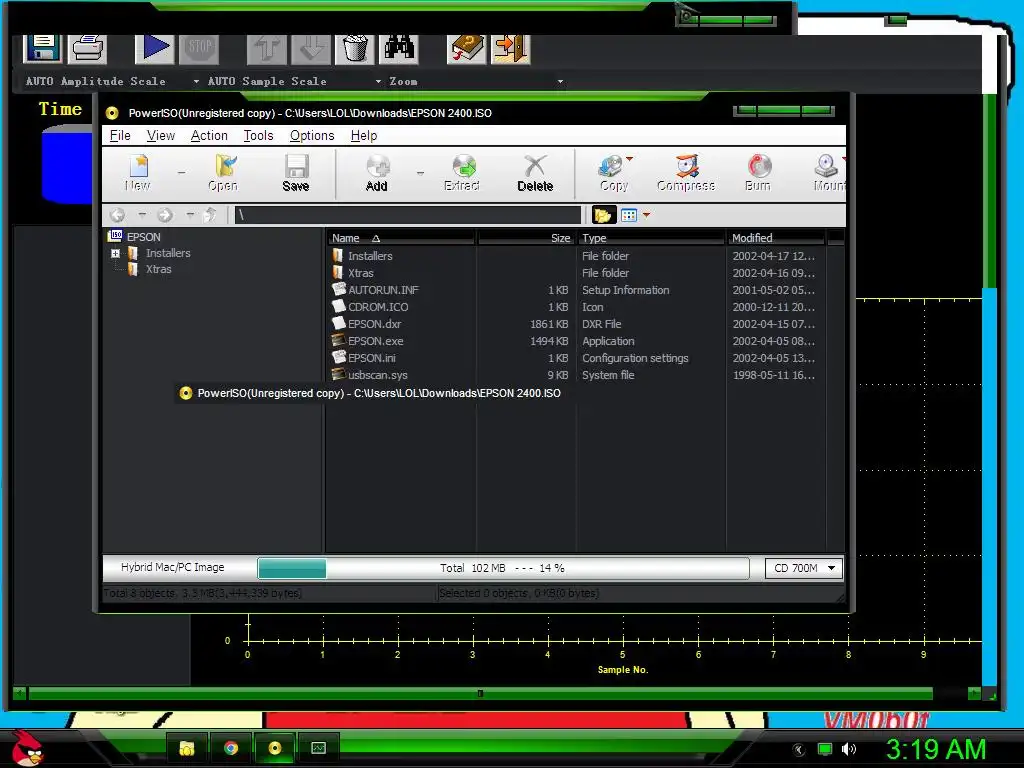Click the Forward navigation arrow
1024x768 pixels.
(x=165, y=215)
